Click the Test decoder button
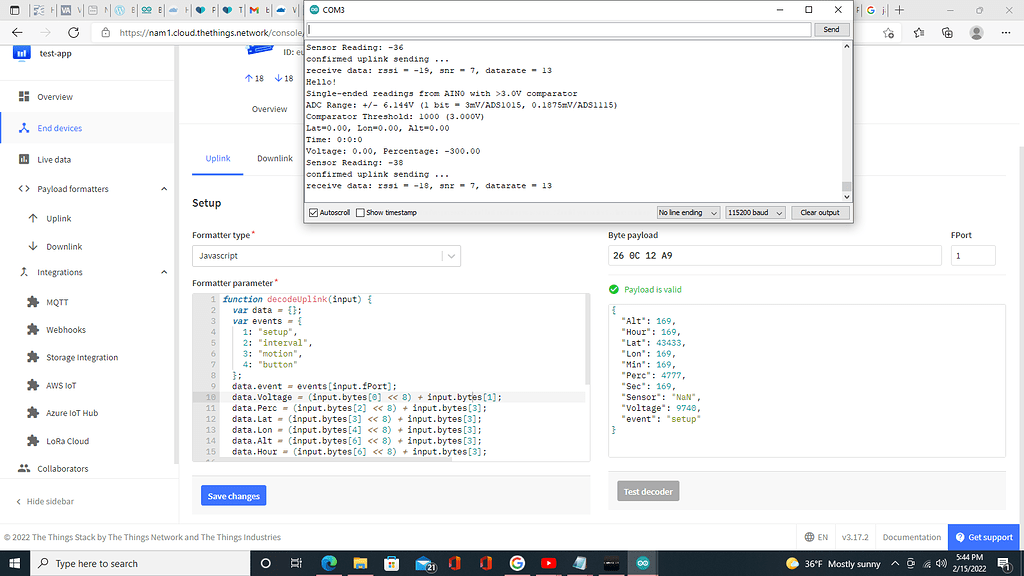Viewport: 1024px width, 576px height. pyautogui.click(x=648, y=491)
